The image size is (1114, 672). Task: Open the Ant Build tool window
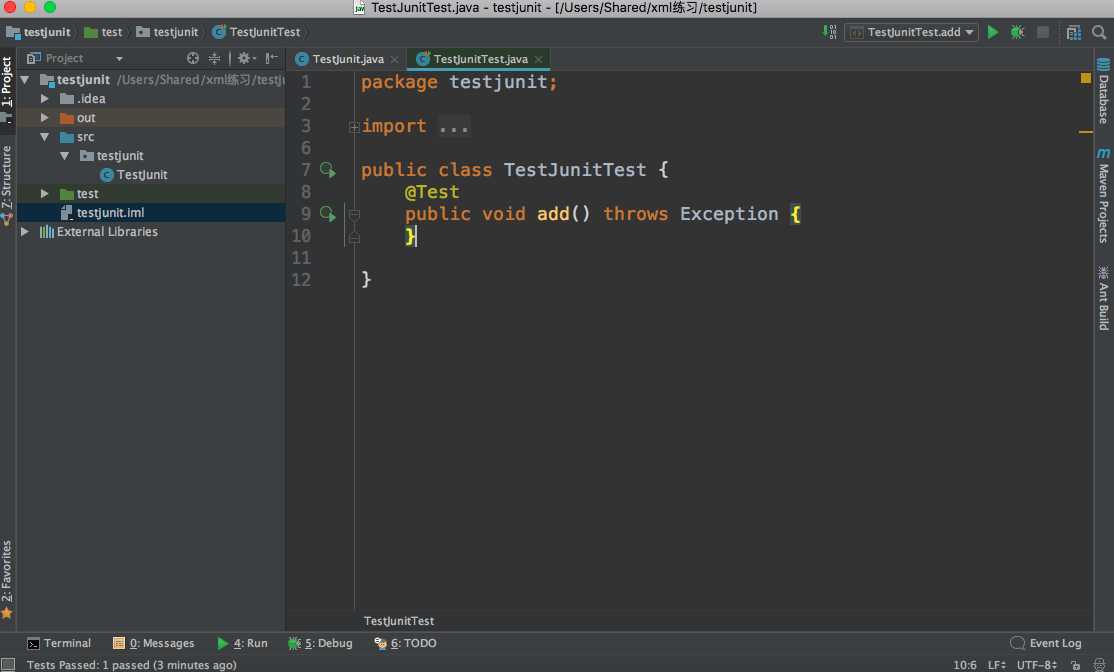coord(1103,298)
